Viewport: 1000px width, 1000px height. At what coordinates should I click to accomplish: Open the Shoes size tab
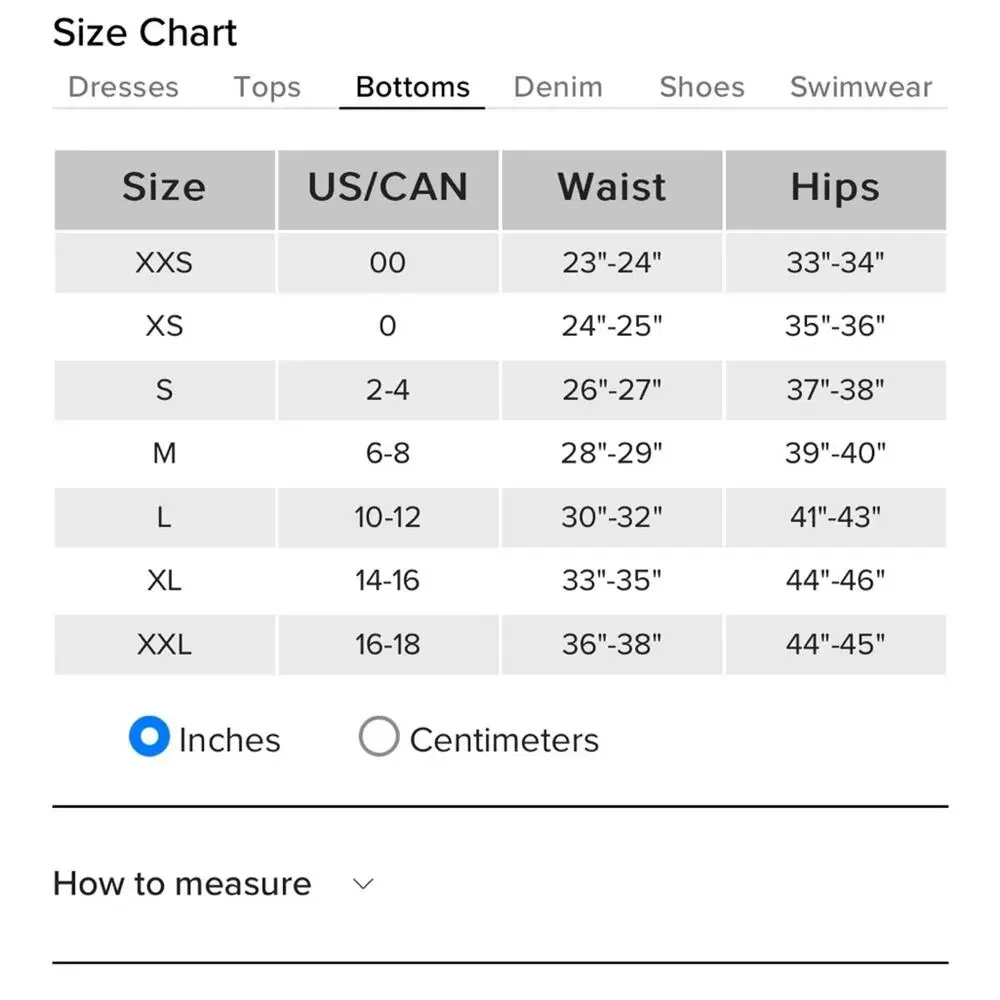point(702,87)
